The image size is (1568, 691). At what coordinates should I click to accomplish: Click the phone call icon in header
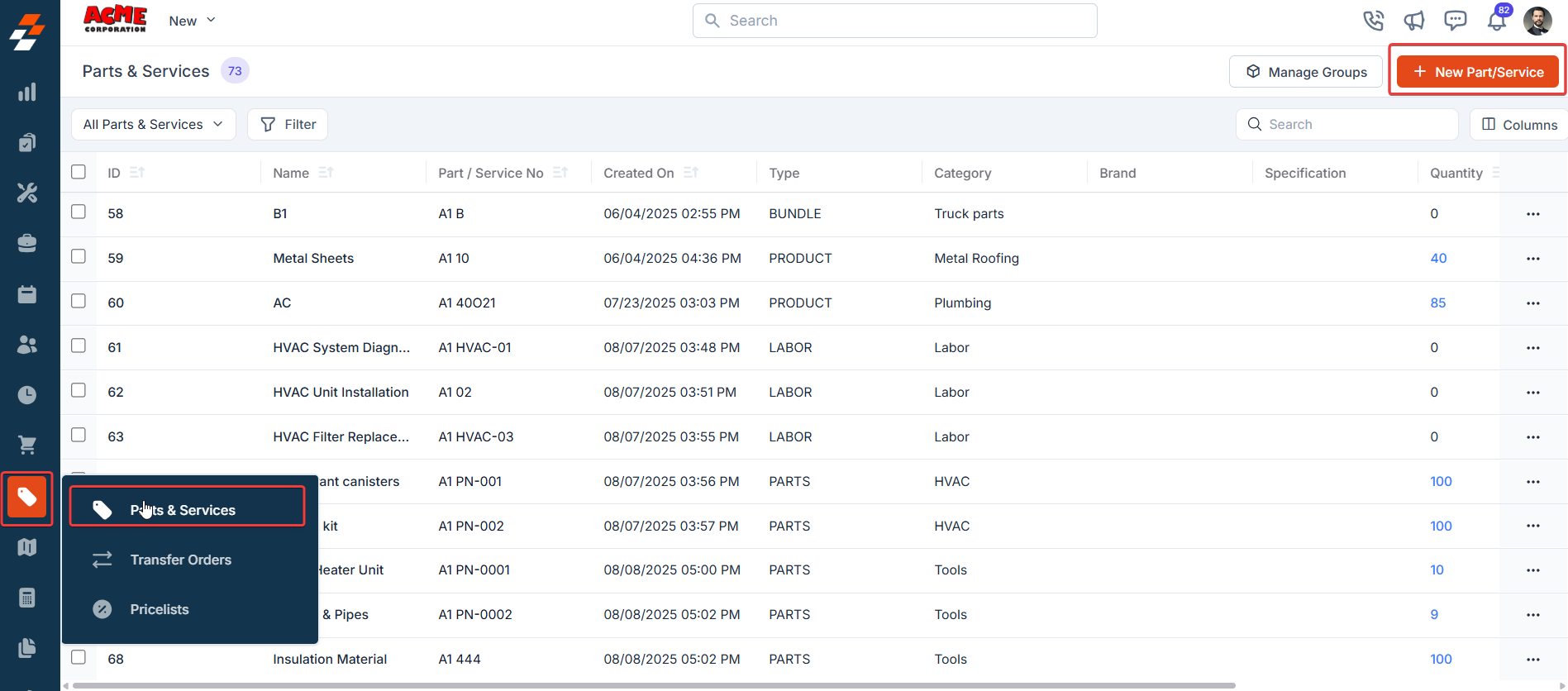coord(1373,21)
